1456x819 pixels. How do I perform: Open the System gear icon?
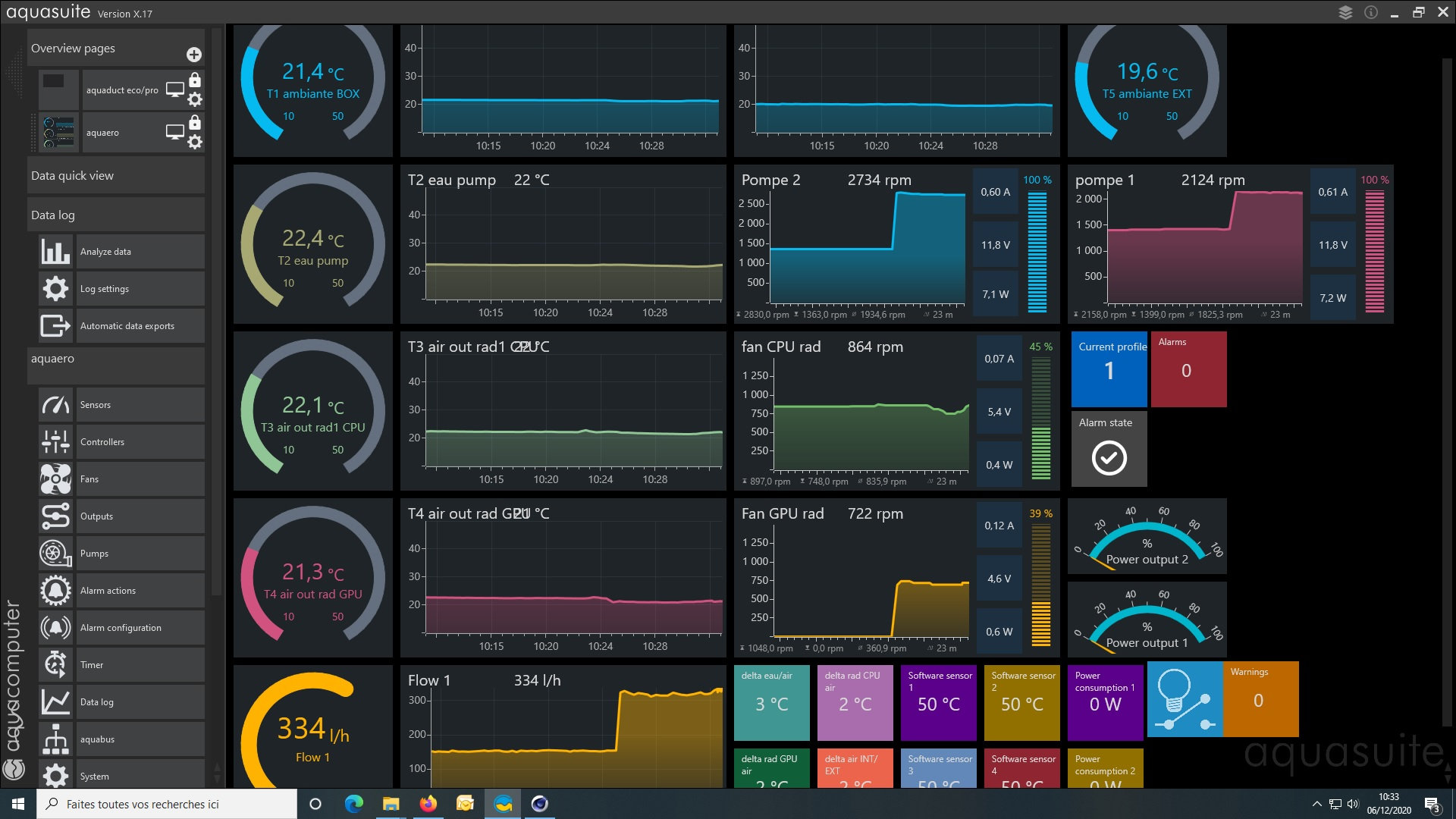[x=55, y=775]
